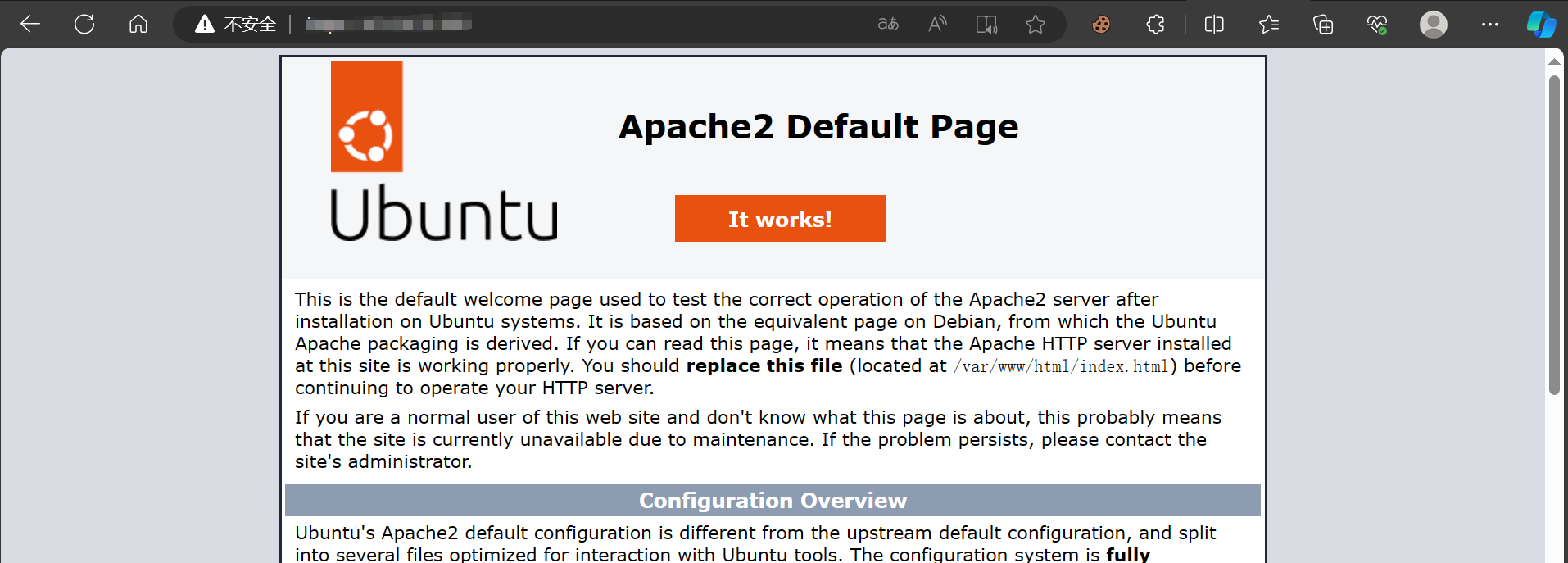Add this page to favorites
Image resolution: width=1568 pixels, height=563 pixels.
click(1036, 25)
